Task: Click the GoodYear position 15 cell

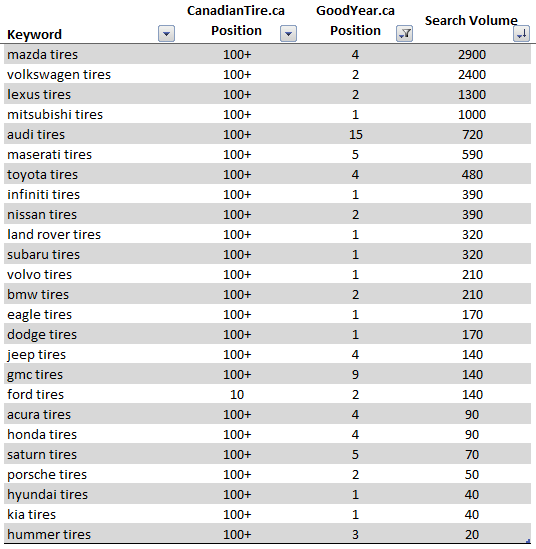Action: pyautogui.click(x=355, y=134)
